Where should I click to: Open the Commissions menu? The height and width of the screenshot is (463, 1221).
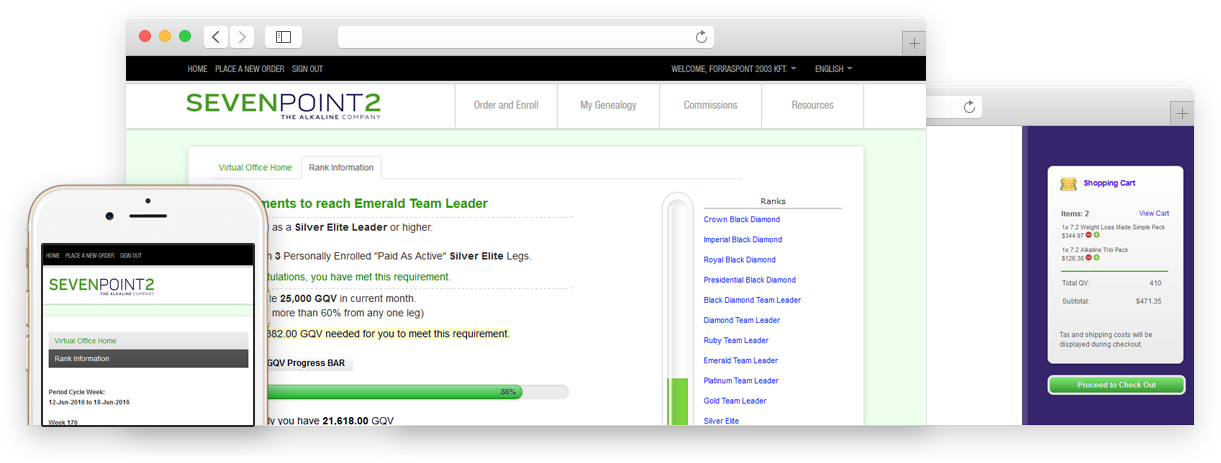tap(710, 105)
